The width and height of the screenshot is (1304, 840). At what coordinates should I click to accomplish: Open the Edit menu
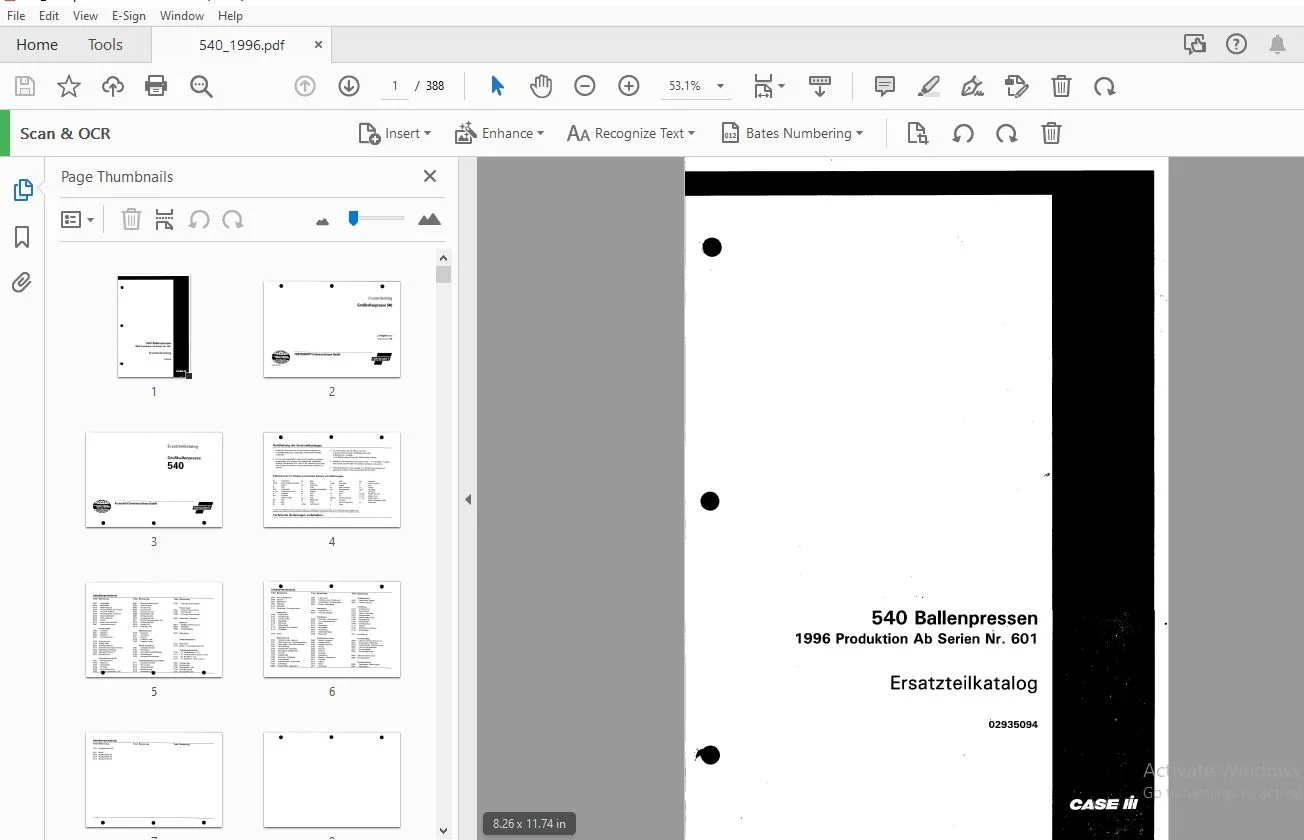tap(49, 16)
